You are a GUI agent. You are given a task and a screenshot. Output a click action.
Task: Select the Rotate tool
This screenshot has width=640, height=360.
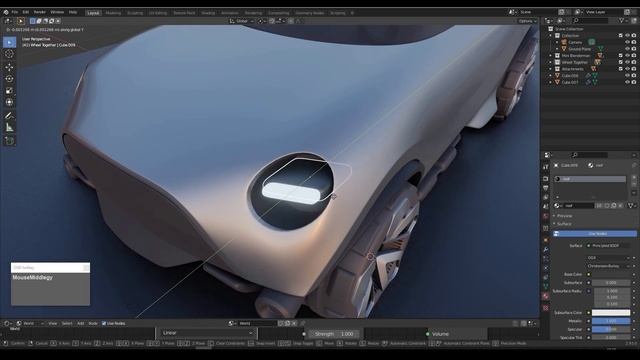click(9, 79)
